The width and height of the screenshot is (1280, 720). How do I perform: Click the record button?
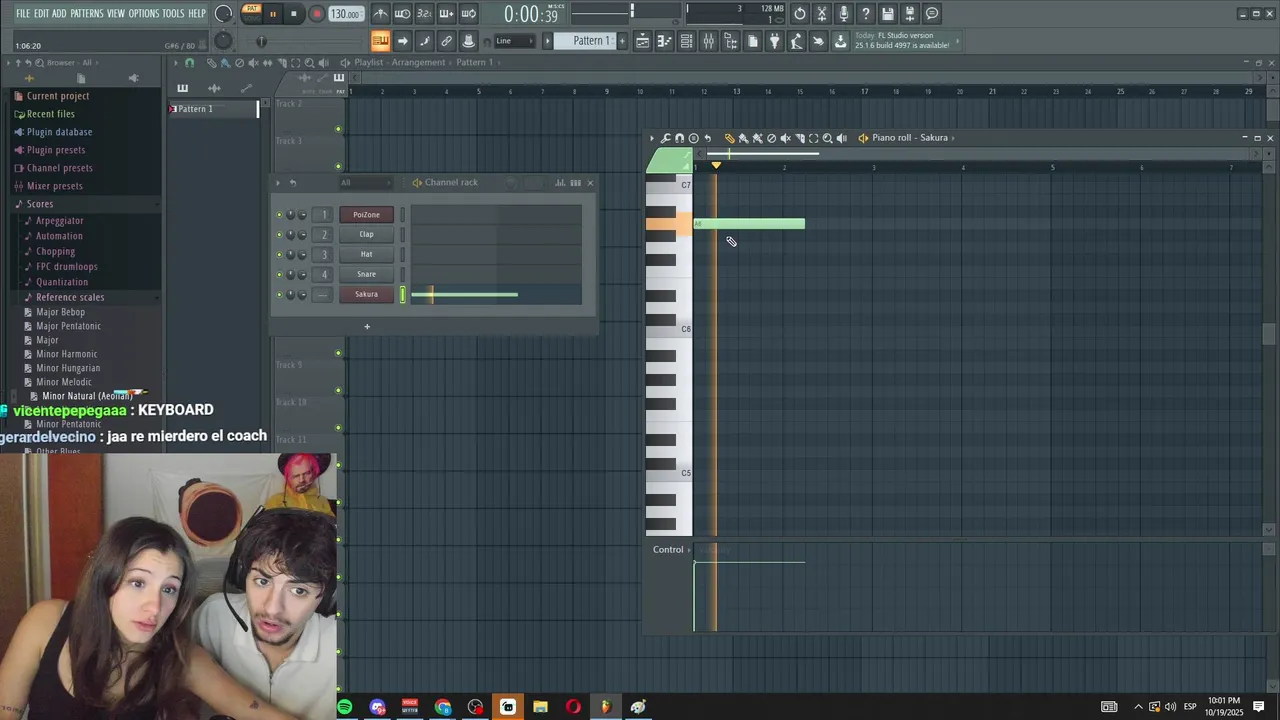316,14
